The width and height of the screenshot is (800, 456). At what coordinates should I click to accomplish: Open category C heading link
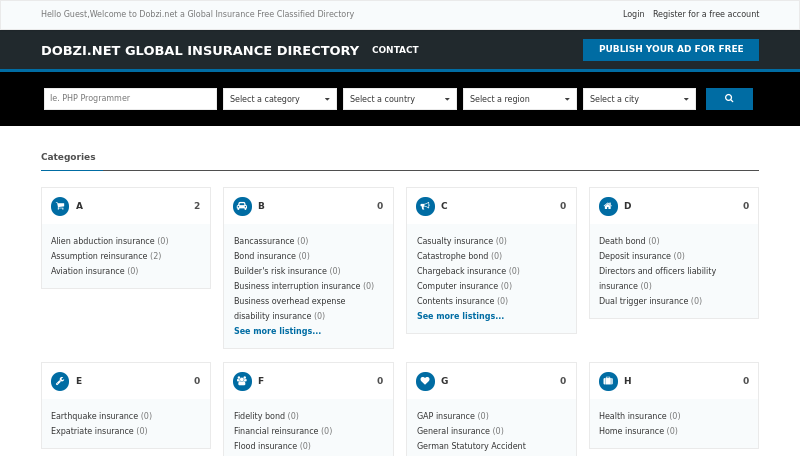pyautogui.click(x=444, y=206)
